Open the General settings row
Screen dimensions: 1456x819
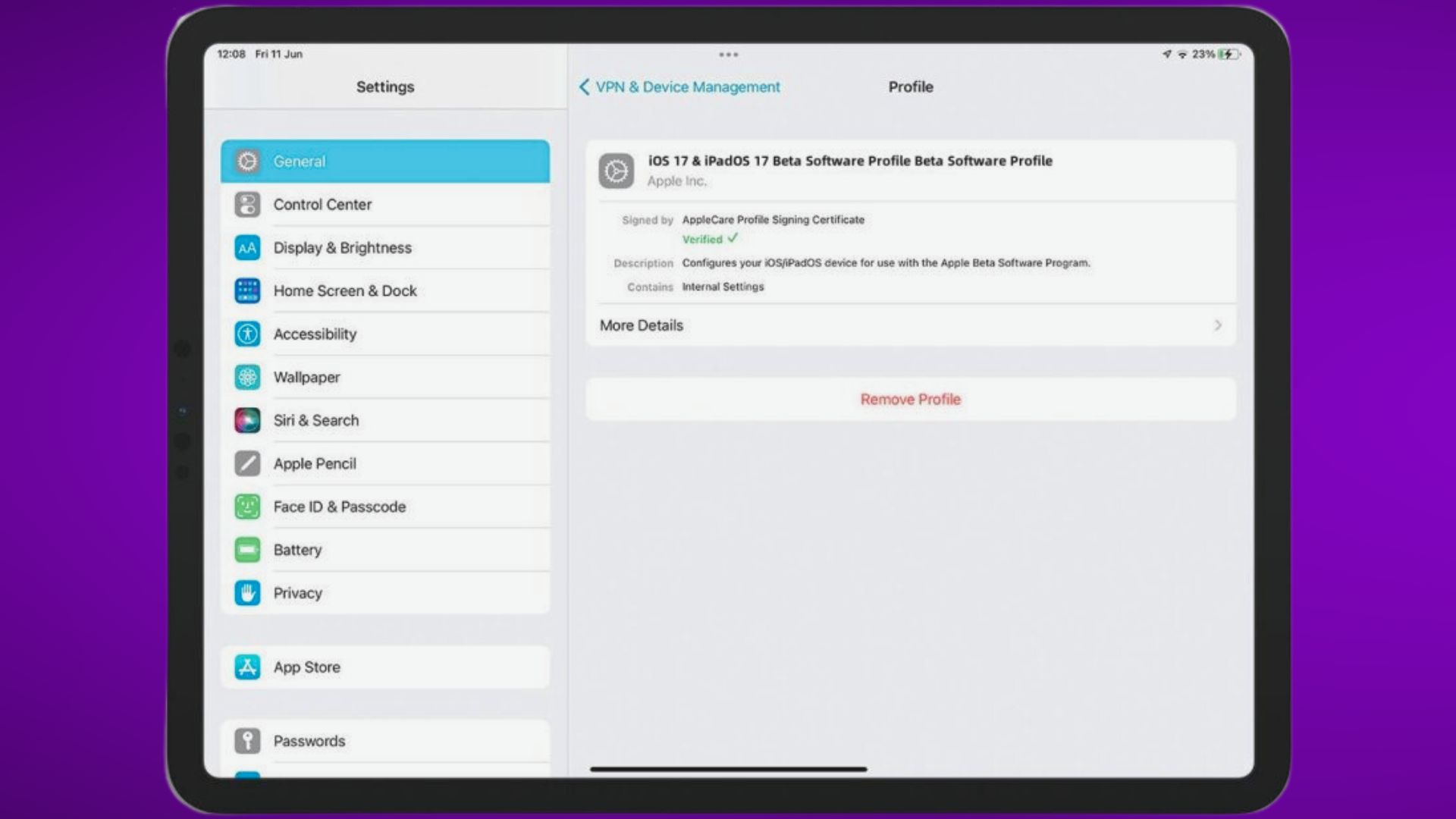tap(385, 162)
